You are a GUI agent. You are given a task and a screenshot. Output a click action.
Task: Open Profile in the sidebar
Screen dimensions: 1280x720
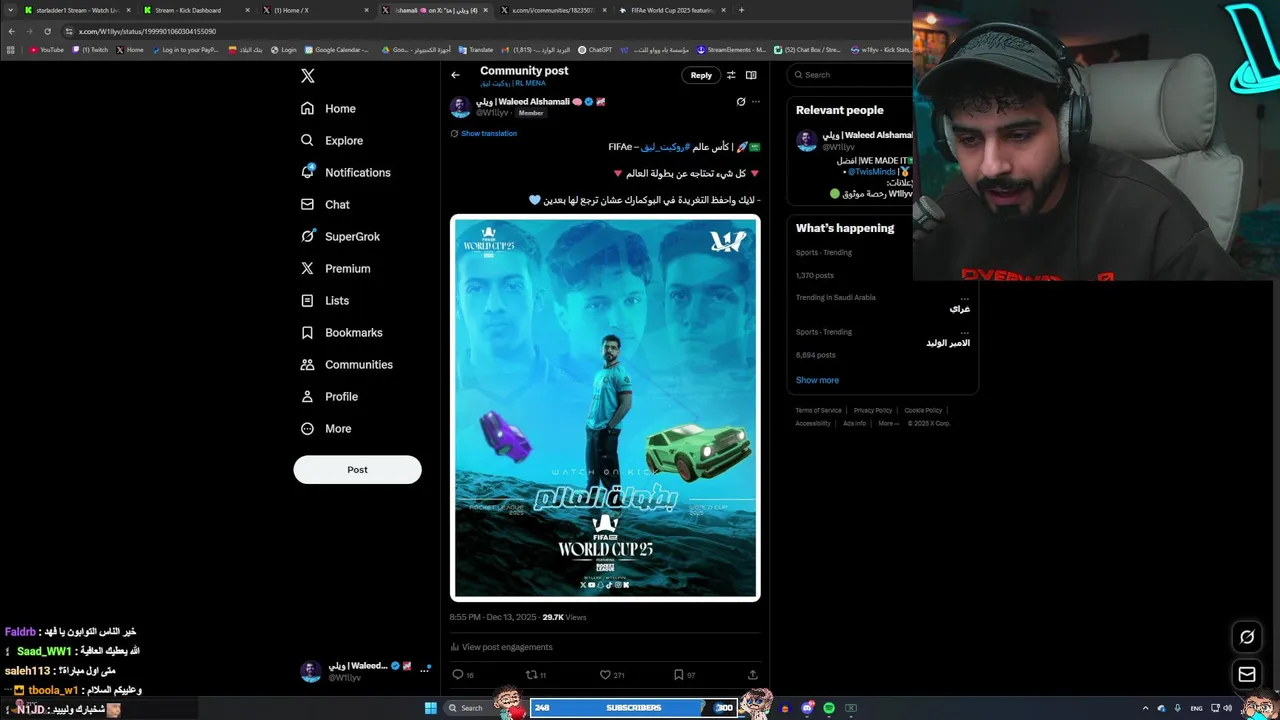(329, 396)
